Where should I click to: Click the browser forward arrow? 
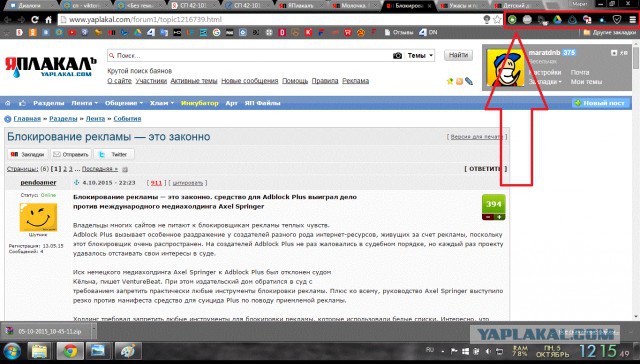20,20
